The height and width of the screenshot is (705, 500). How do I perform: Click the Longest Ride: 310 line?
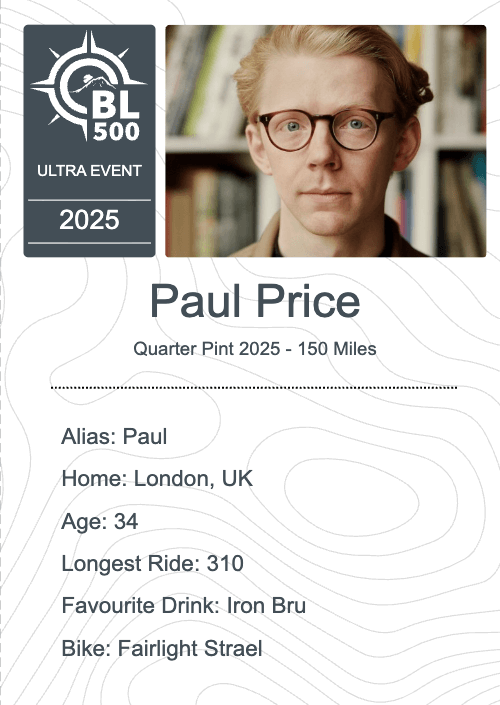coord(152,564)
